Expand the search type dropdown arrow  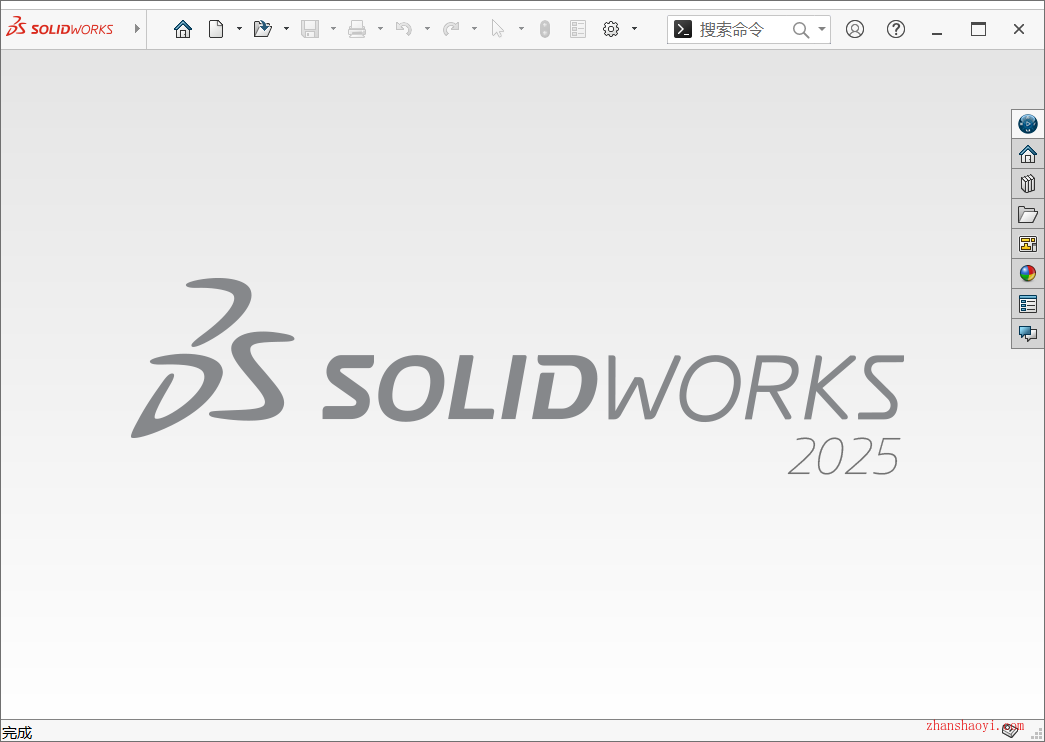click(x=822, y=29)
